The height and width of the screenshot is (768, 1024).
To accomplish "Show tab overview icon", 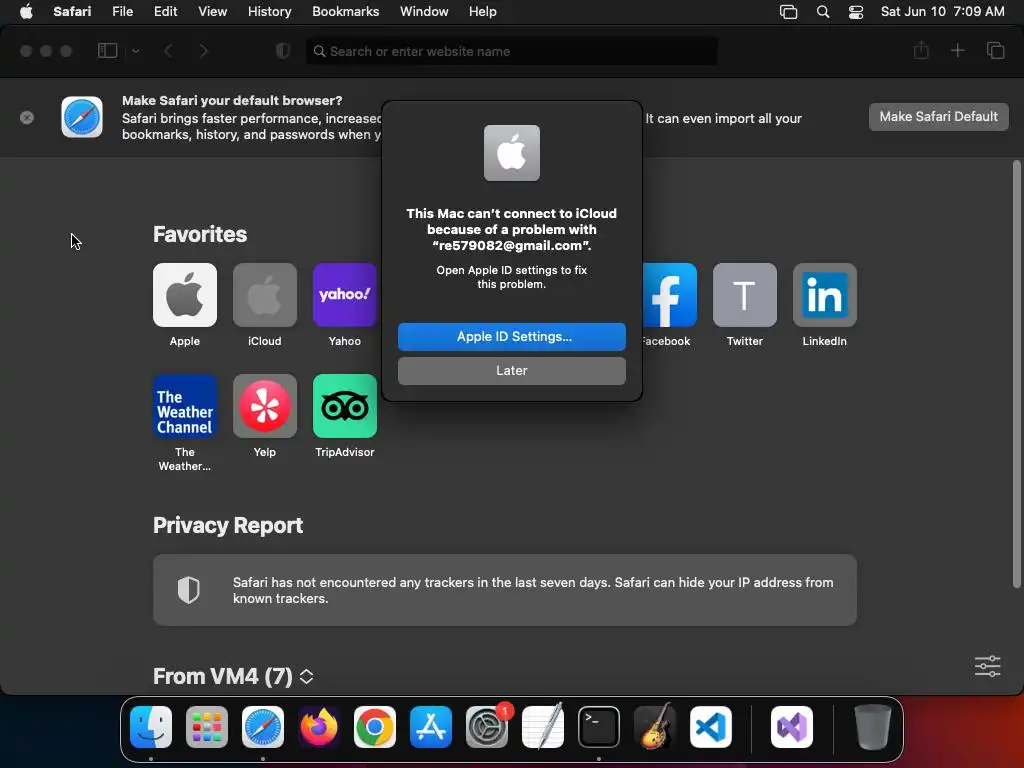I will tap(995, 50).
